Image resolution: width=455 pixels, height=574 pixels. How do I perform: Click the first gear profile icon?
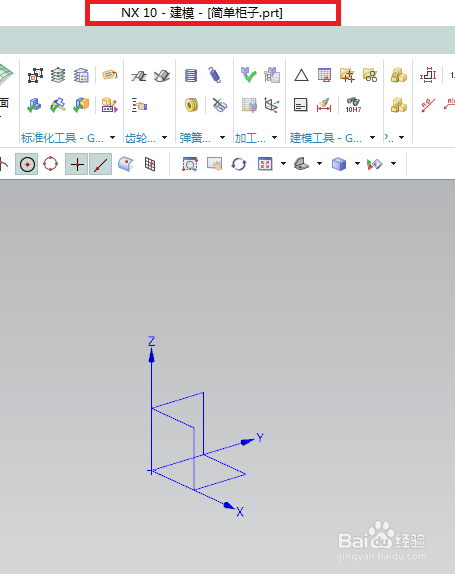[x=139, y=76]
